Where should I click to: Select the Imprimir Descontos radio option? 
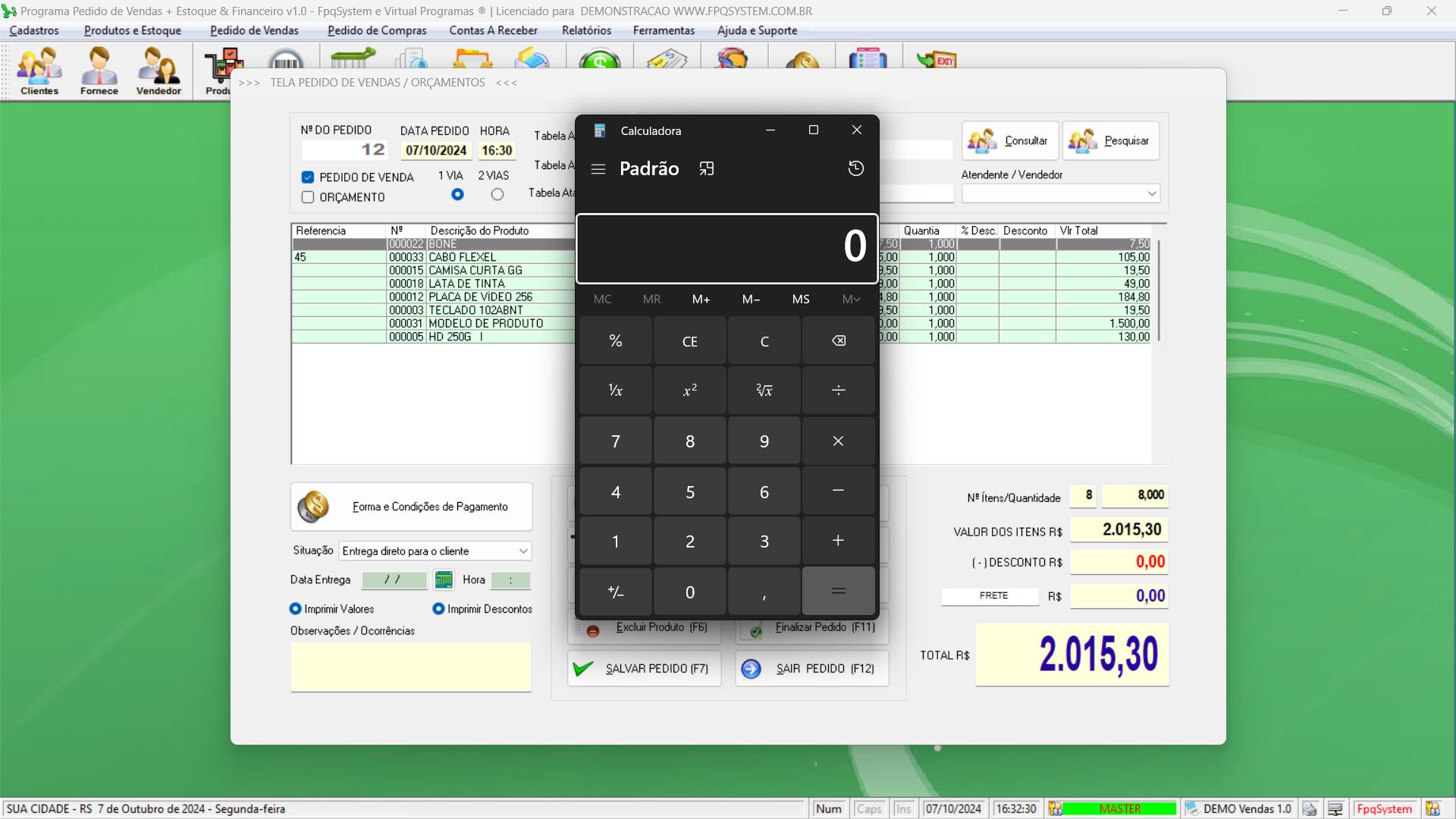pyautogui.click(x=438, y=608)
